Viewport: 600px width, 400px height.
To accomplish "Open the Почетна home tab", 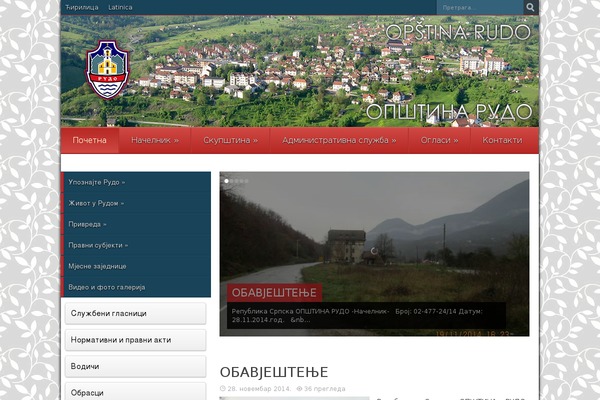I will tap(90, 140).
